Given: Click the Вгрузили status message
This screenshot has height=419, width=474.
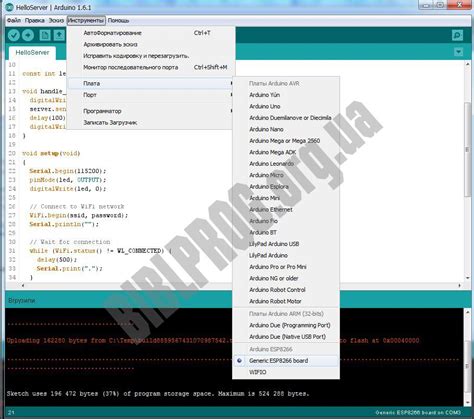Looking at the screenshot, I should pos(22,300).
